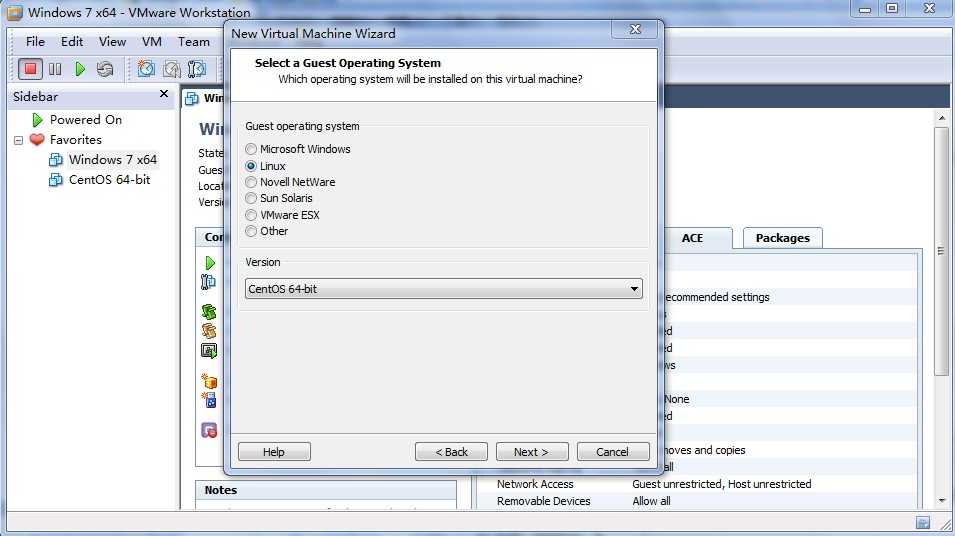The width and height of the screenshot is (955, 536).
Task: Cancel the New Virtual Machine Wizard
Action: tap(613, 452)
